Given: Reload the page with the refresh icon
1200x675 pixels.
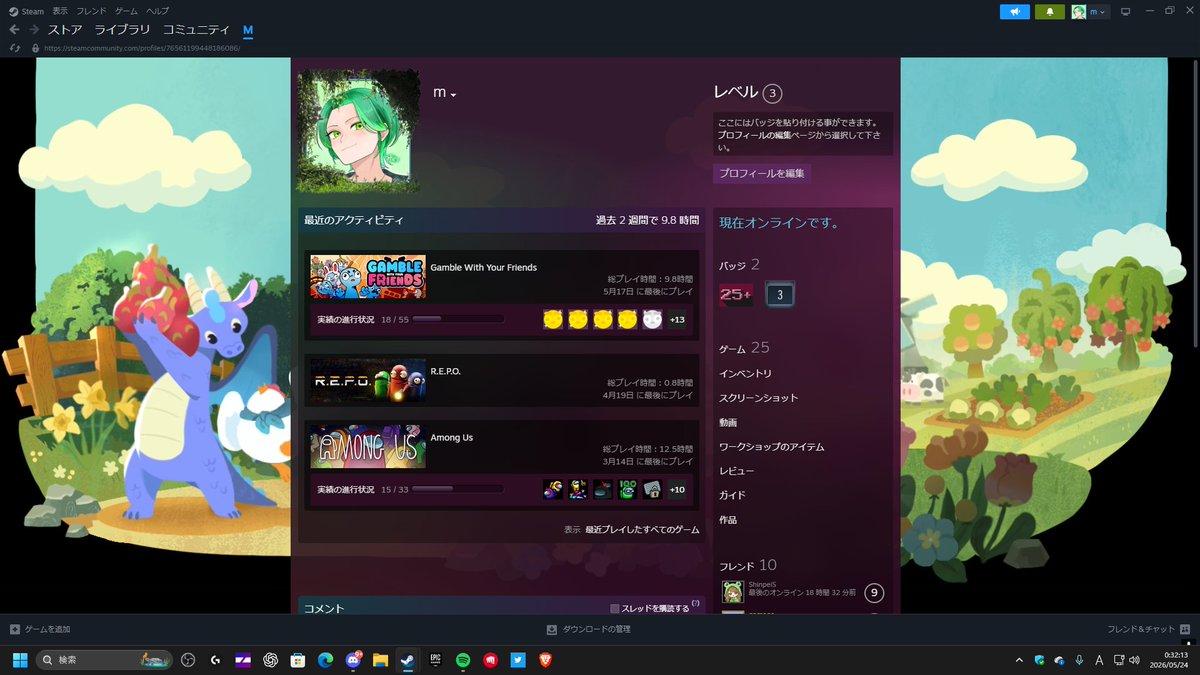Looking at the screenshot, I should [x=15, y=48].
